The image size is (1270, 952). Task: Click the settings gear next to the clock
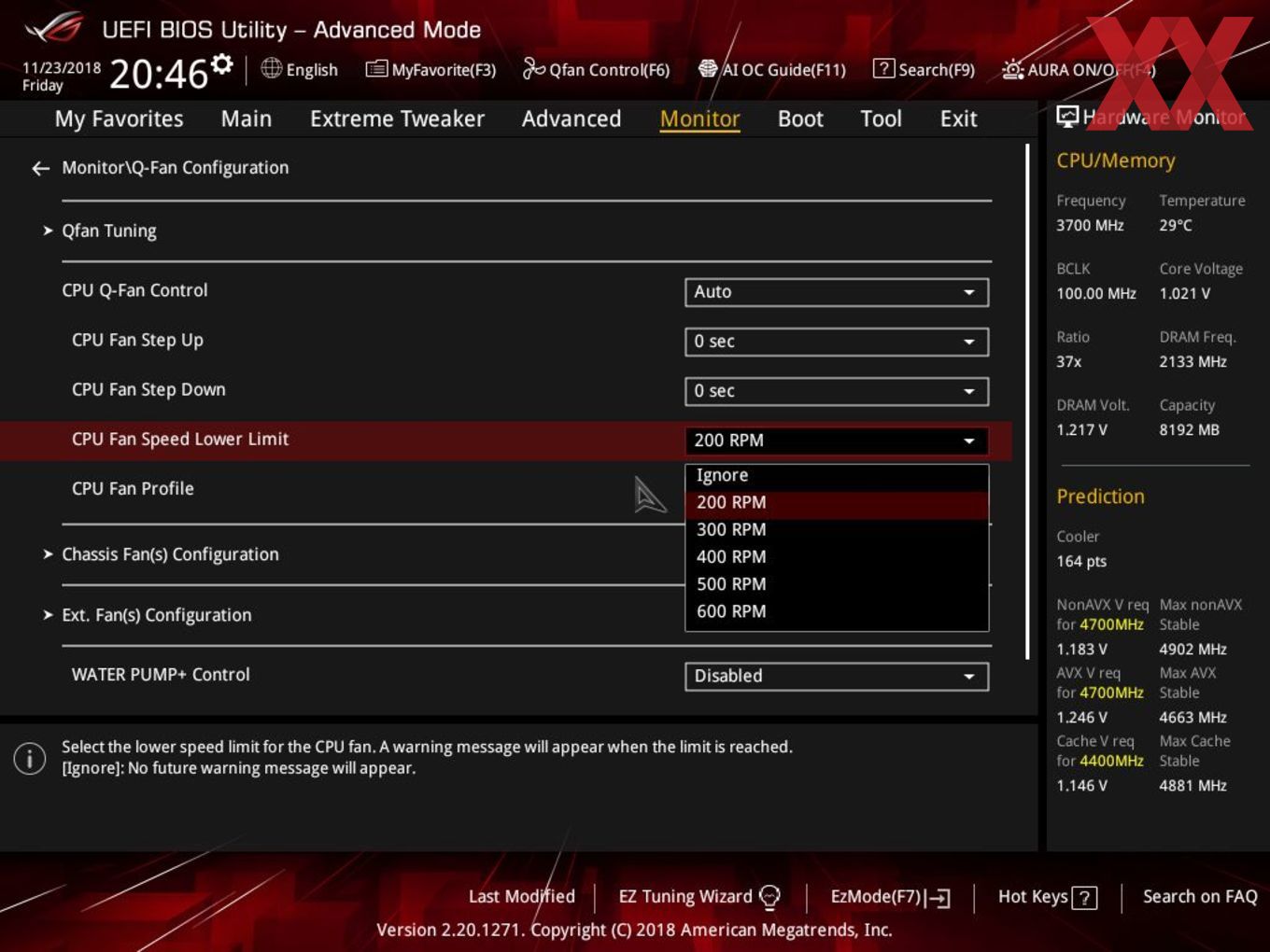(222, 63)
